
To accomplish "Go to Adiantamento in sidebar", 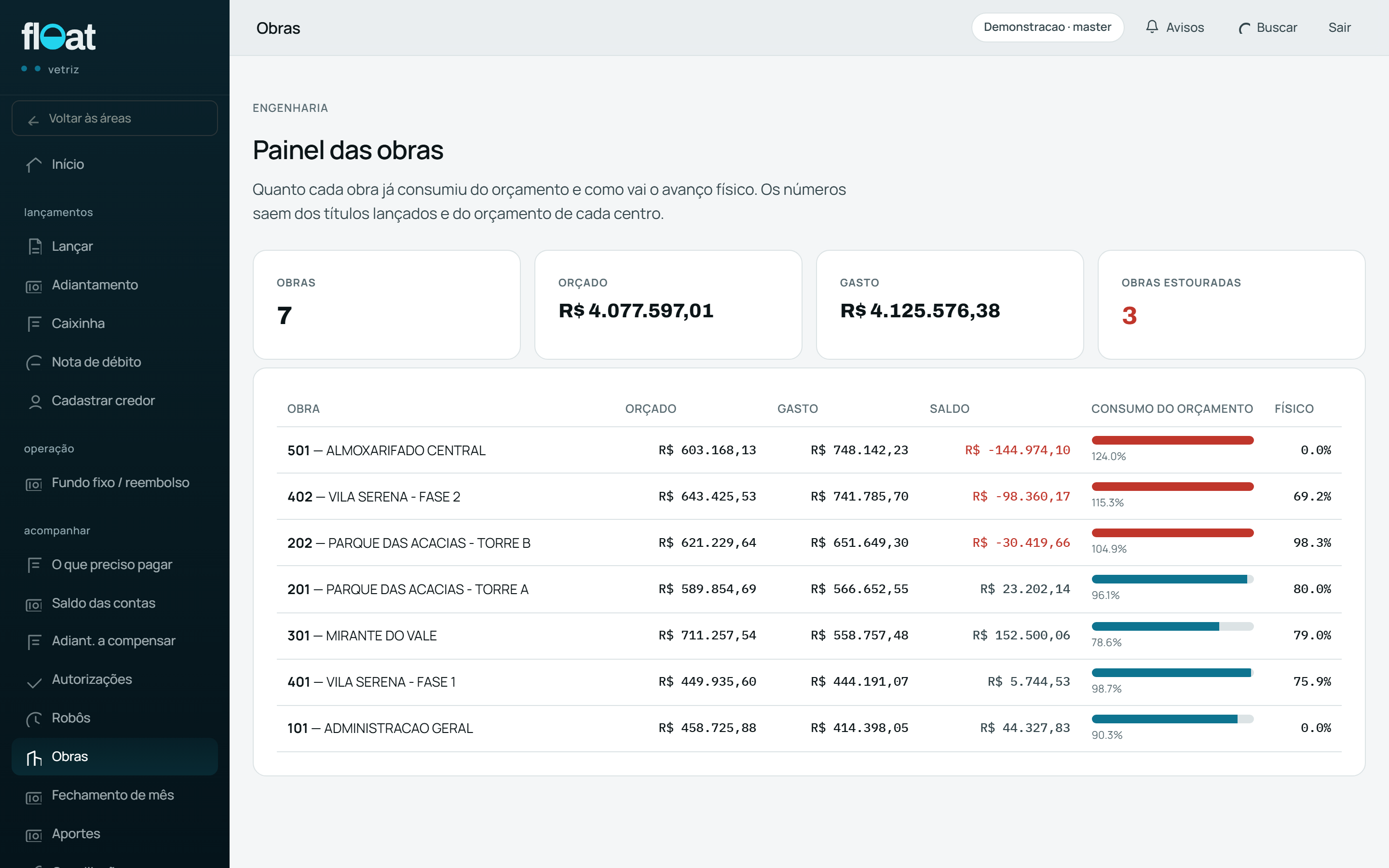I will click(x=115, y=285).
